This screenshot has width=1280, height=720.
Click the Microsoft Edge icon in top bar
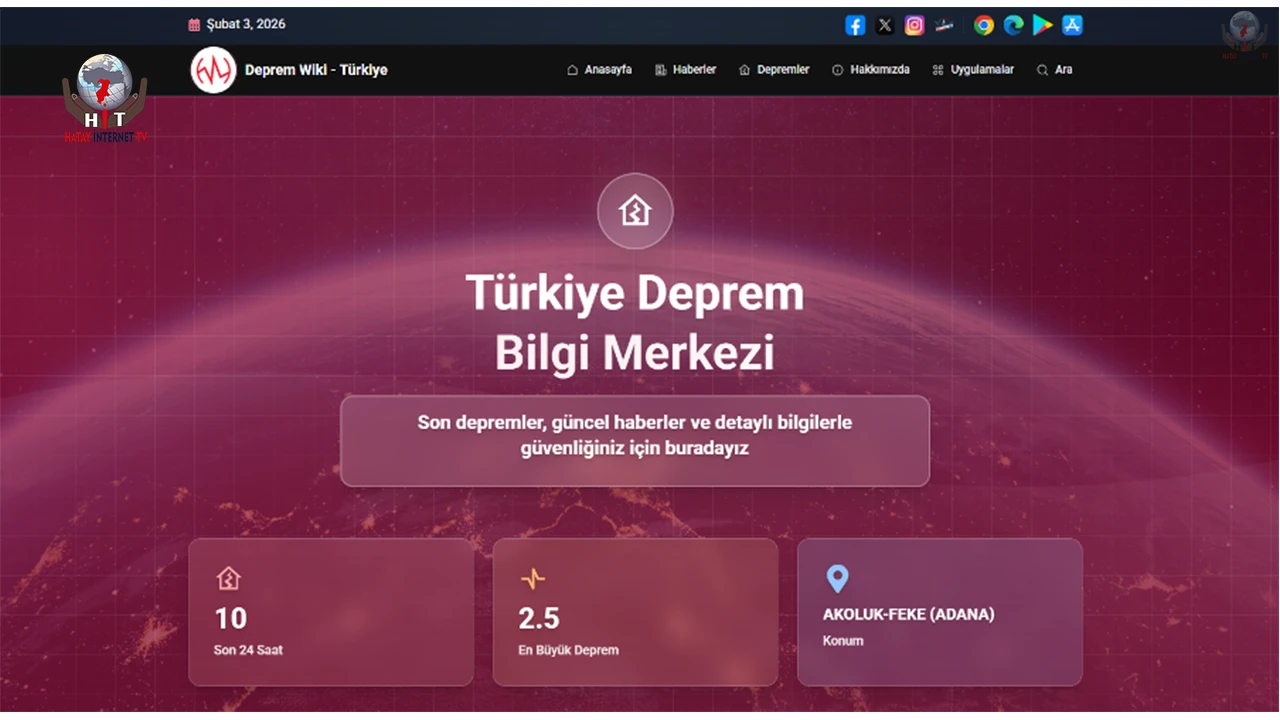1013,25
